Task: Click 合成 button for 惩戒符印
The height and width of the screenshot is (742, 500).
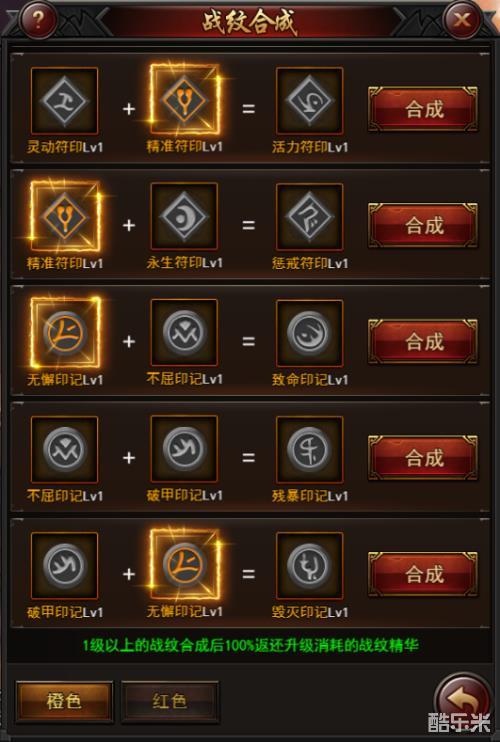Action: tap(423, 225)
